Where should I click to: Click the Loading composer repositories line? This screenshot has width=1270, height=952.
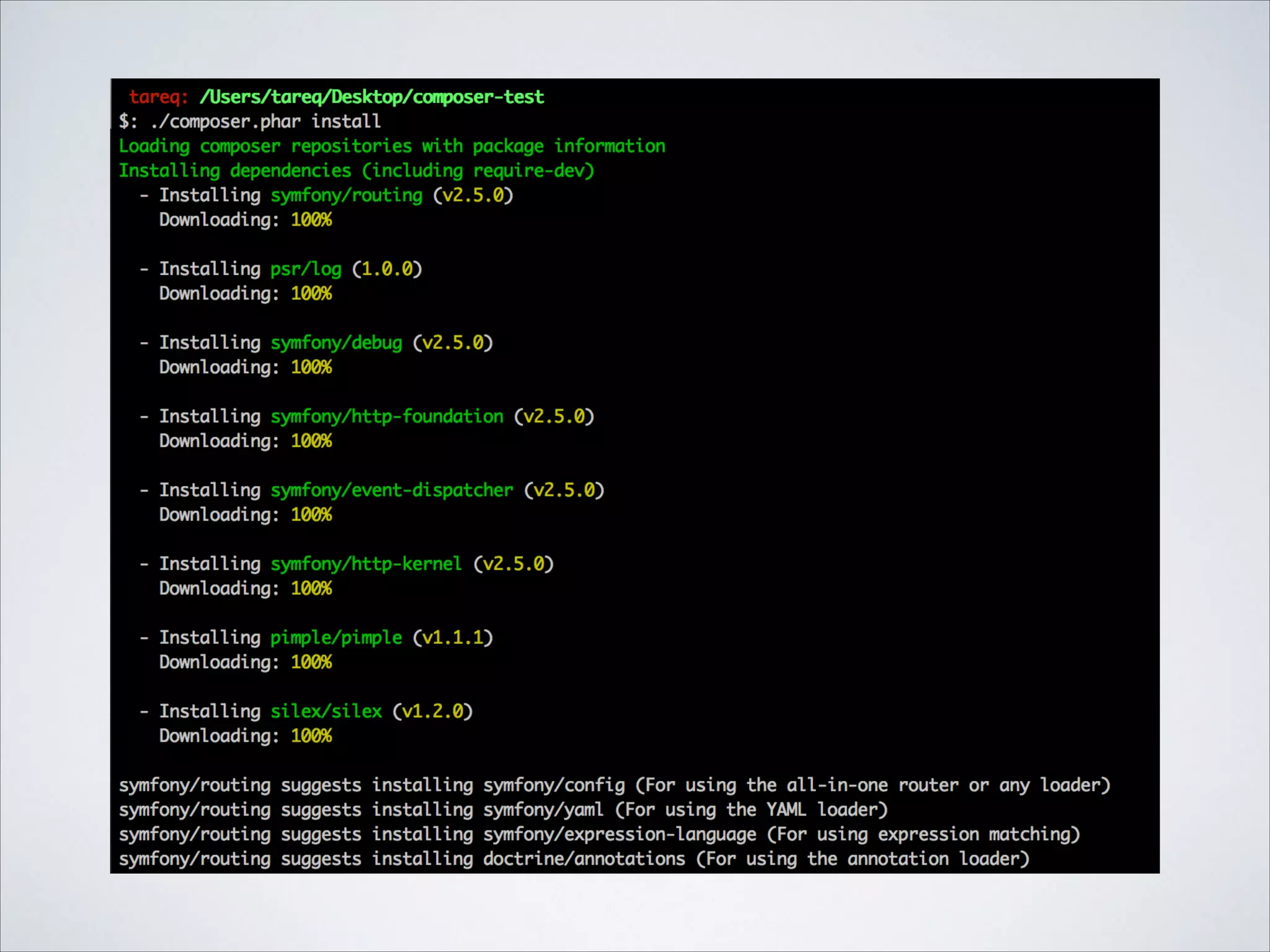point(392,146)
